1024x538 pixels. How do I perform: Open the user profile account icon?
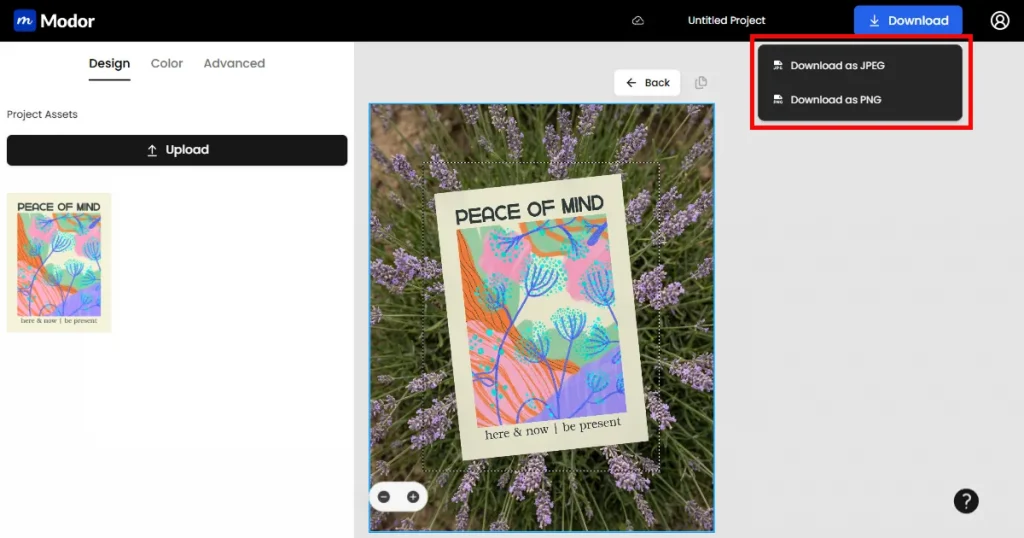point(999,20)
